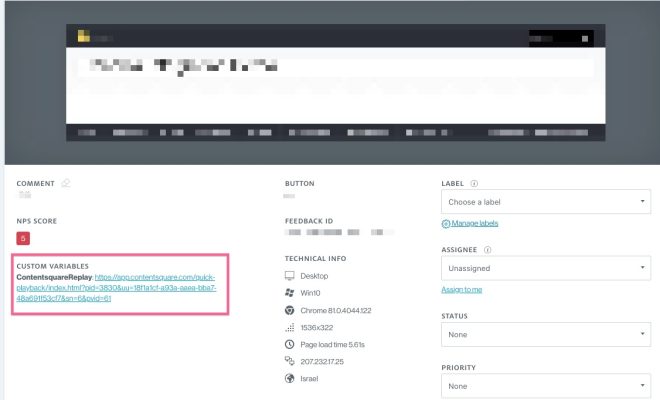The height and width of the screenshot is (400, 660).
Task: Expand the Priority dropdown
Action: coord(544,385)
